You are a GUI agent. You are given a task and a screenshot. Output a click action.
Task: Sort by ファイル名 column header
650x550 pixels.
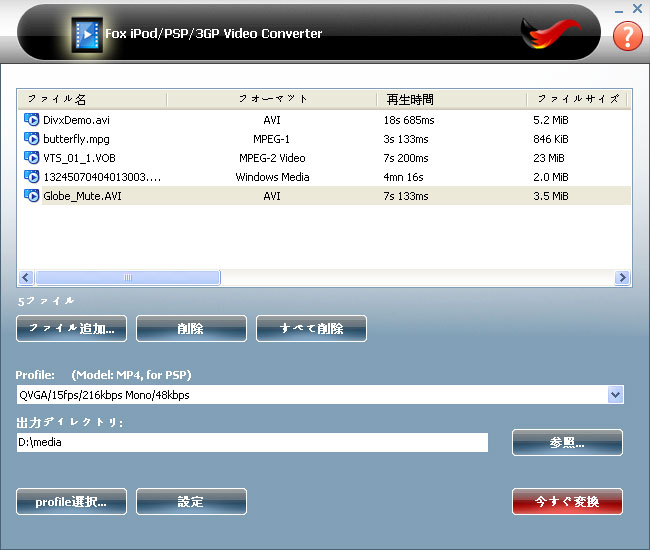(x=92, y=99)
